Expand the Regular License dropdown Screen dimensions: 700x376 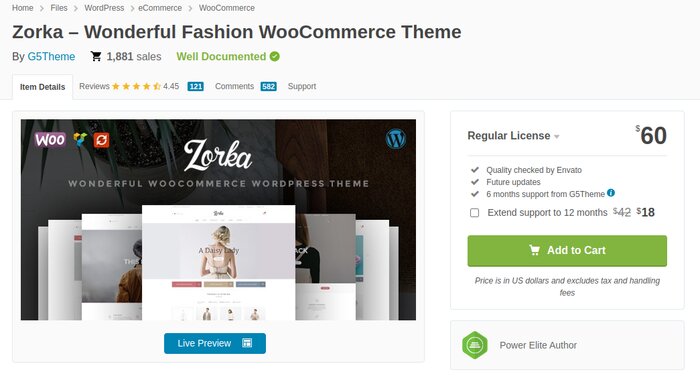(513, 136)
